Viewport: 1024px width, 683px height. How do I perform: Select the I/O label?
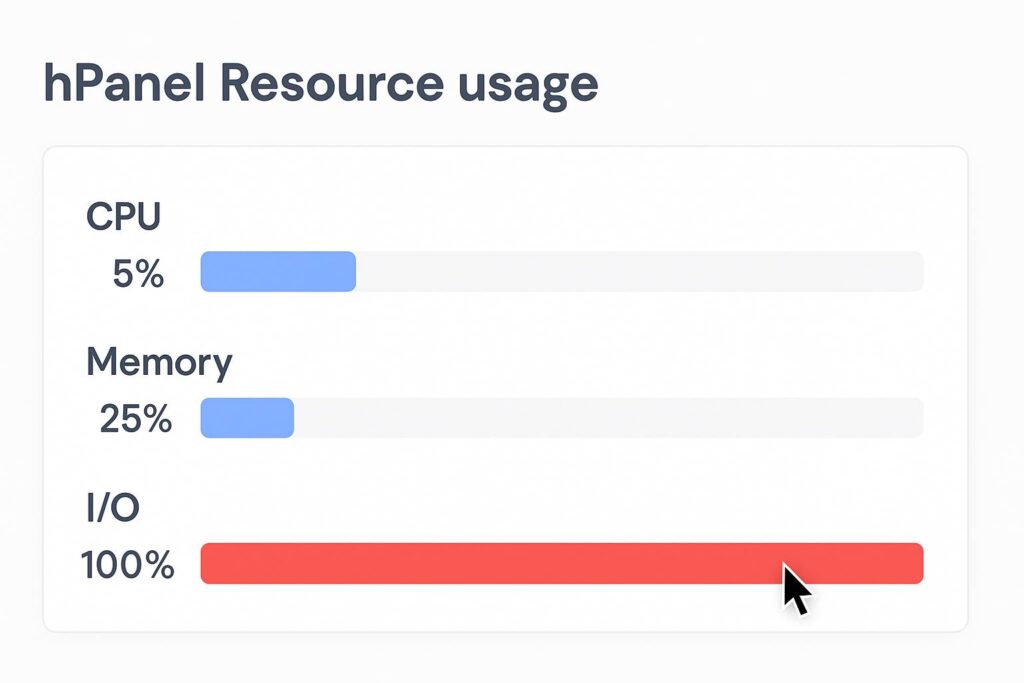[112, 508]
